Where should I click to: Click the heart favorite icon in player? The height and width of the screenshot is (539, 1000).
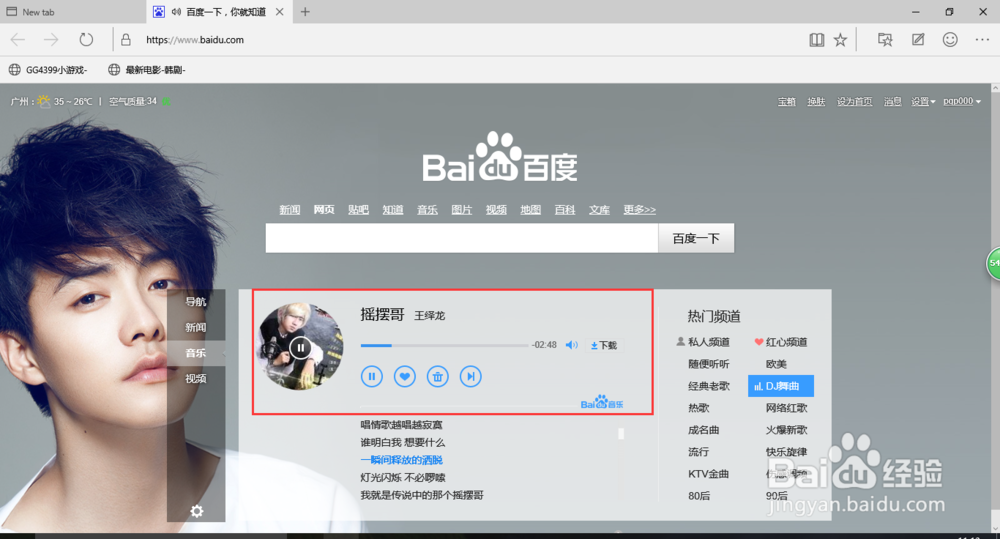point(404,376)
